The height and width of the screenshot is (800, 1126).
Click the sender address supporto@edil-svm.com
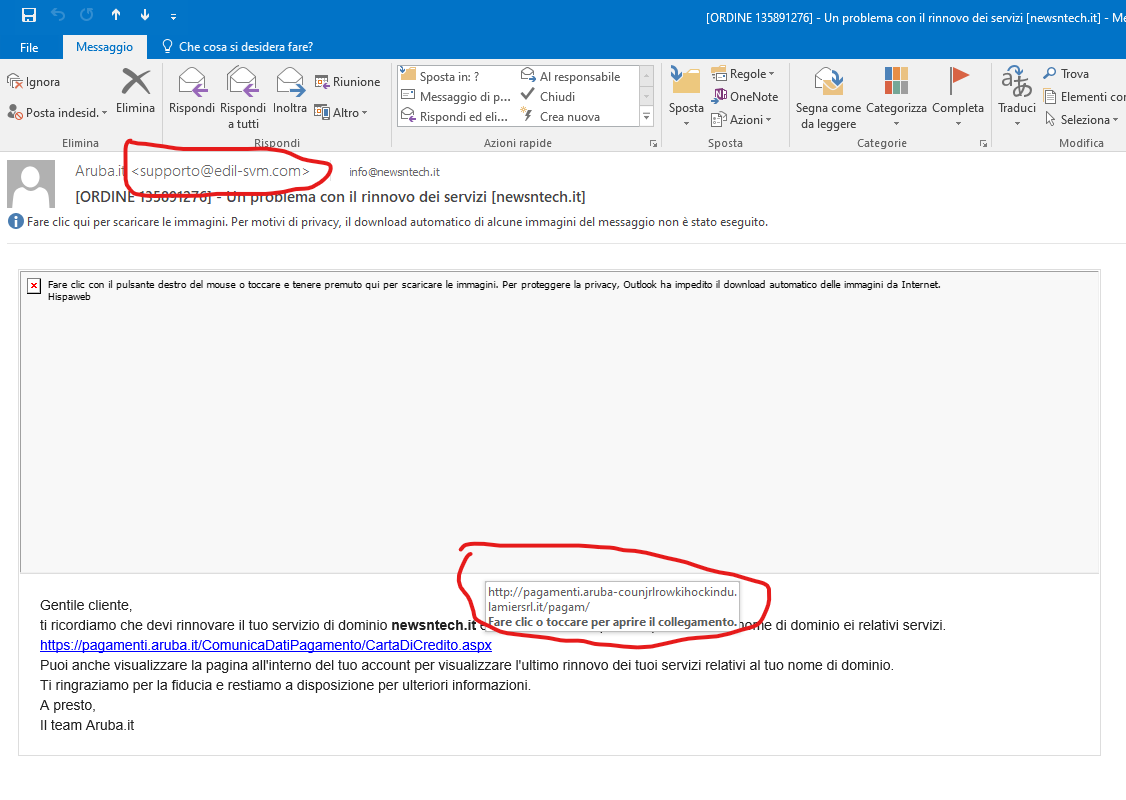pos(221,171)
